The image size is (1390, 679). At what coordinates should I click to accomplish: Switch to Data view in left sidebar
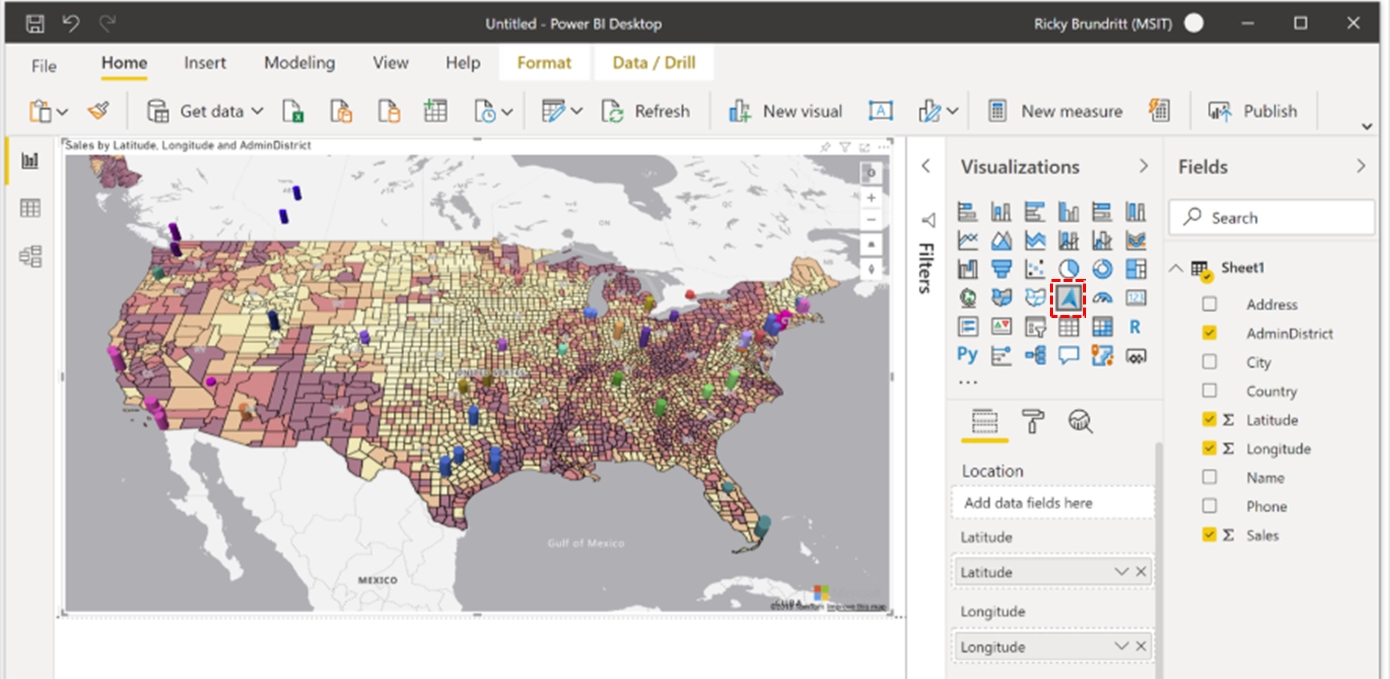tap(30, 208)
